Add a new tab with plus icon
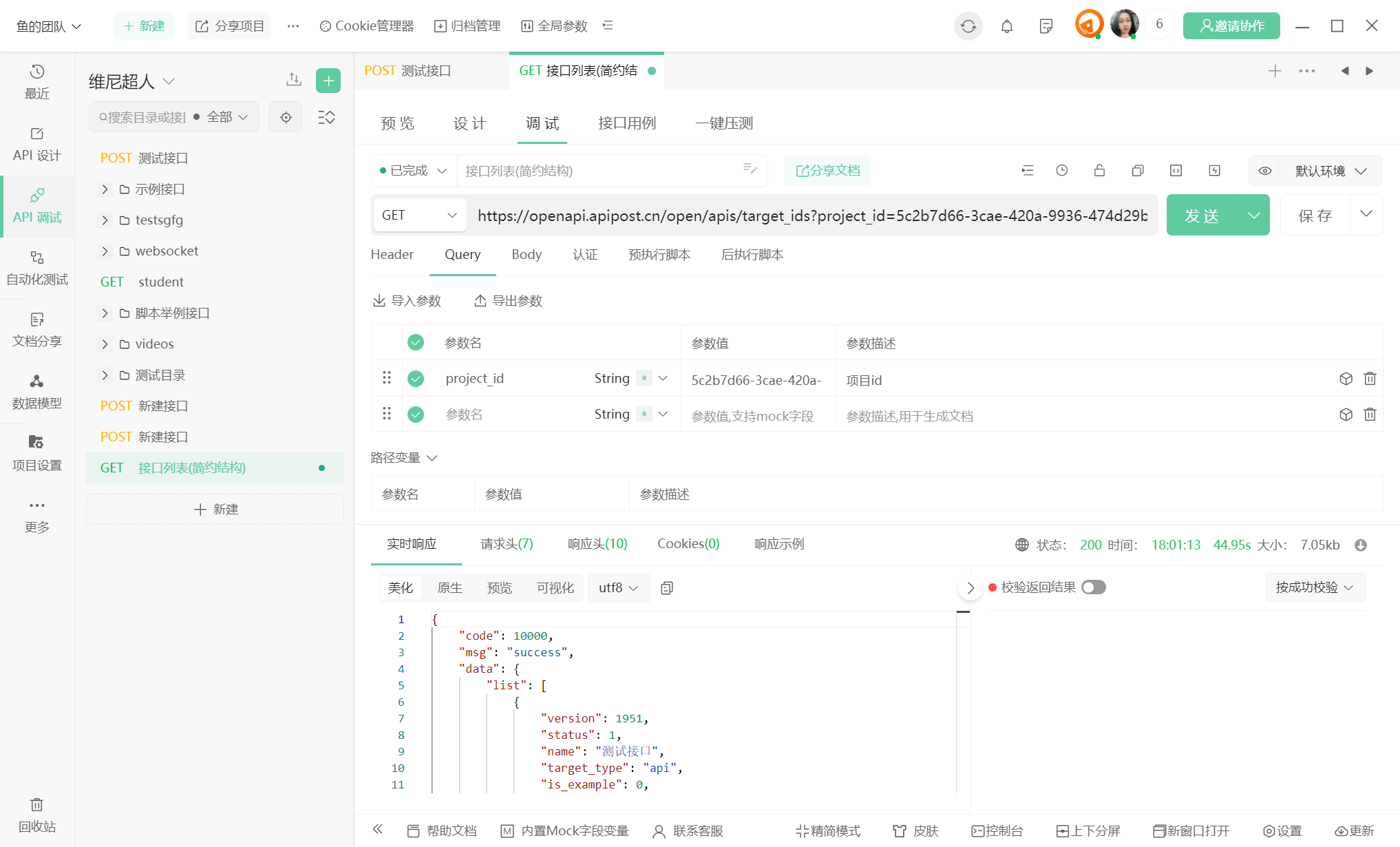 (1275, 71)
